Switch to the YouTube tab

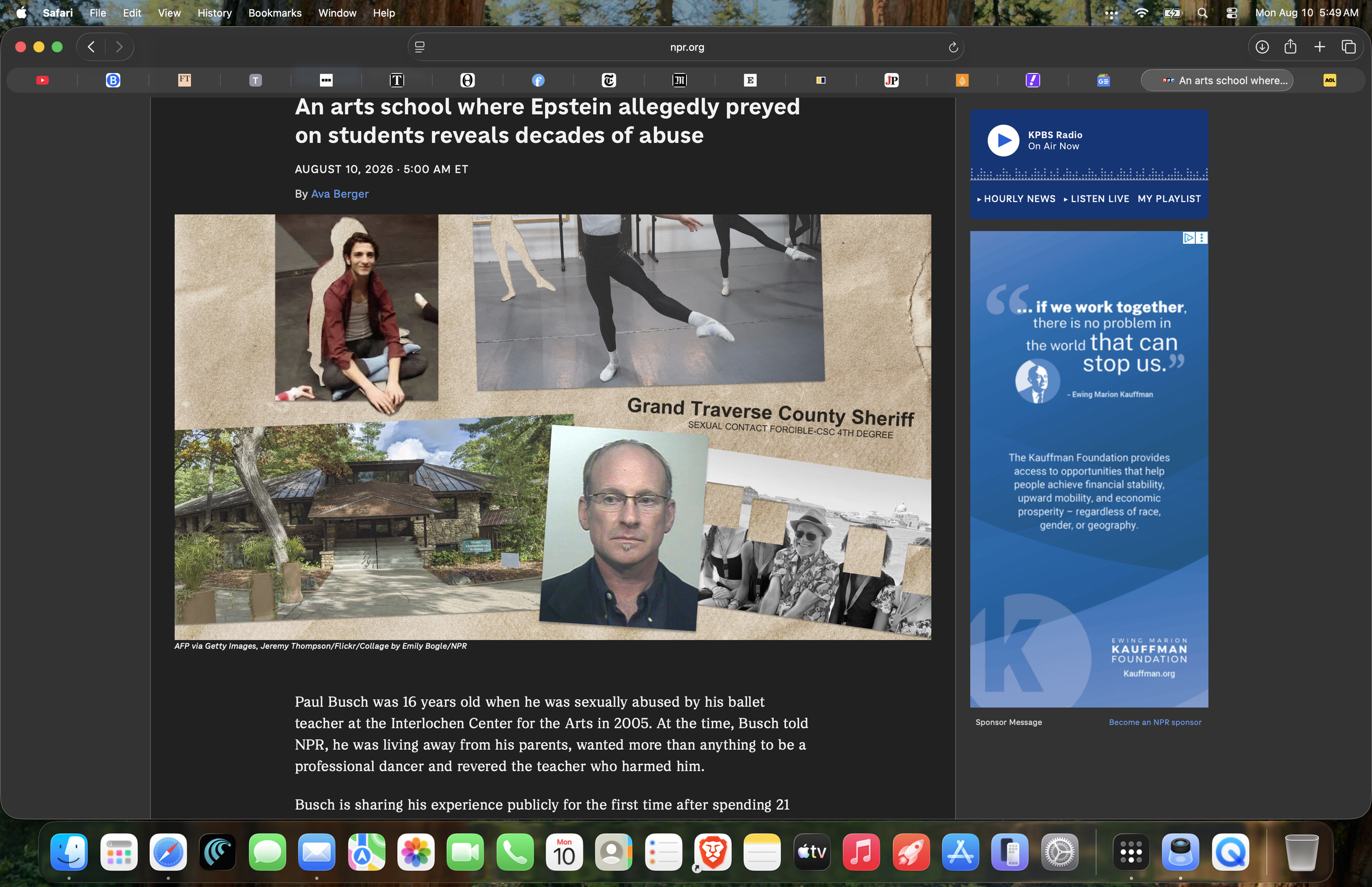43,81
